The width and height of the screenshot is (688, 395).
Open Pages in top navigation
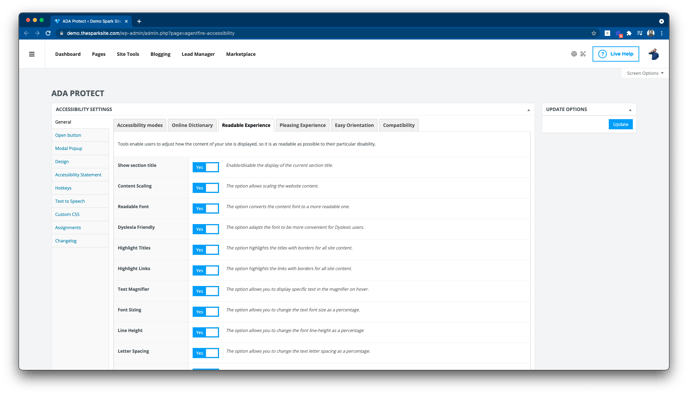coord(99,54)
